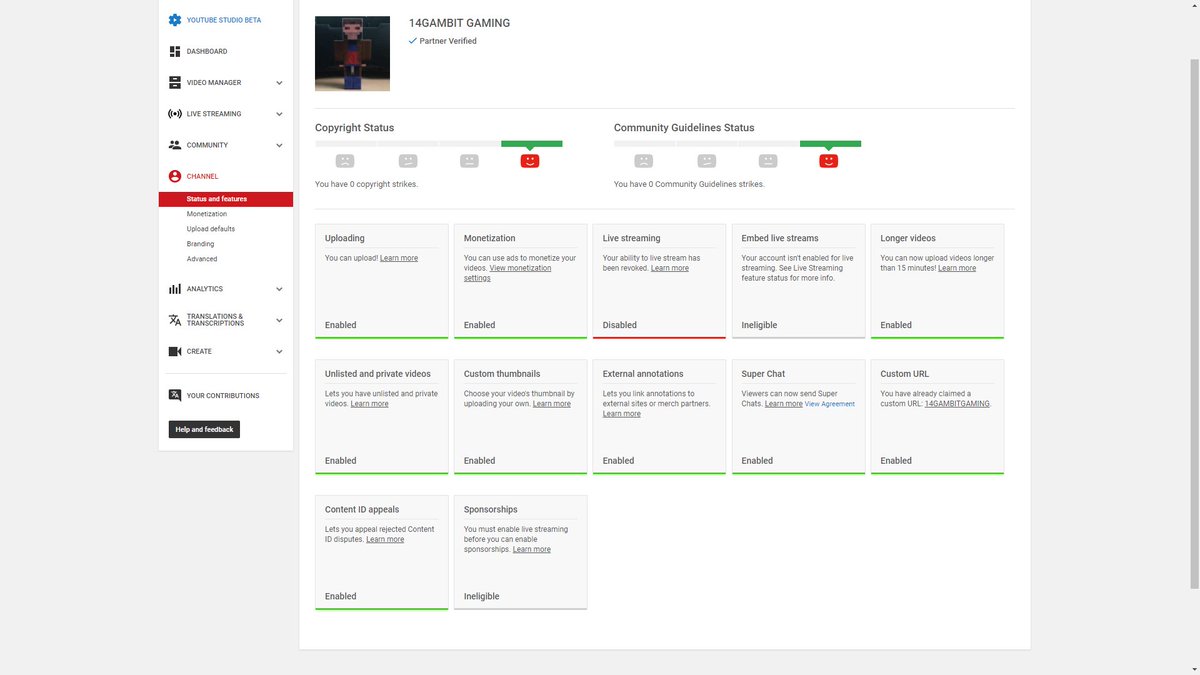The image size is (1200, 675).
Task: Open Learn more in External annotations card
Action: pyautogui.click(x=622, y=414)
